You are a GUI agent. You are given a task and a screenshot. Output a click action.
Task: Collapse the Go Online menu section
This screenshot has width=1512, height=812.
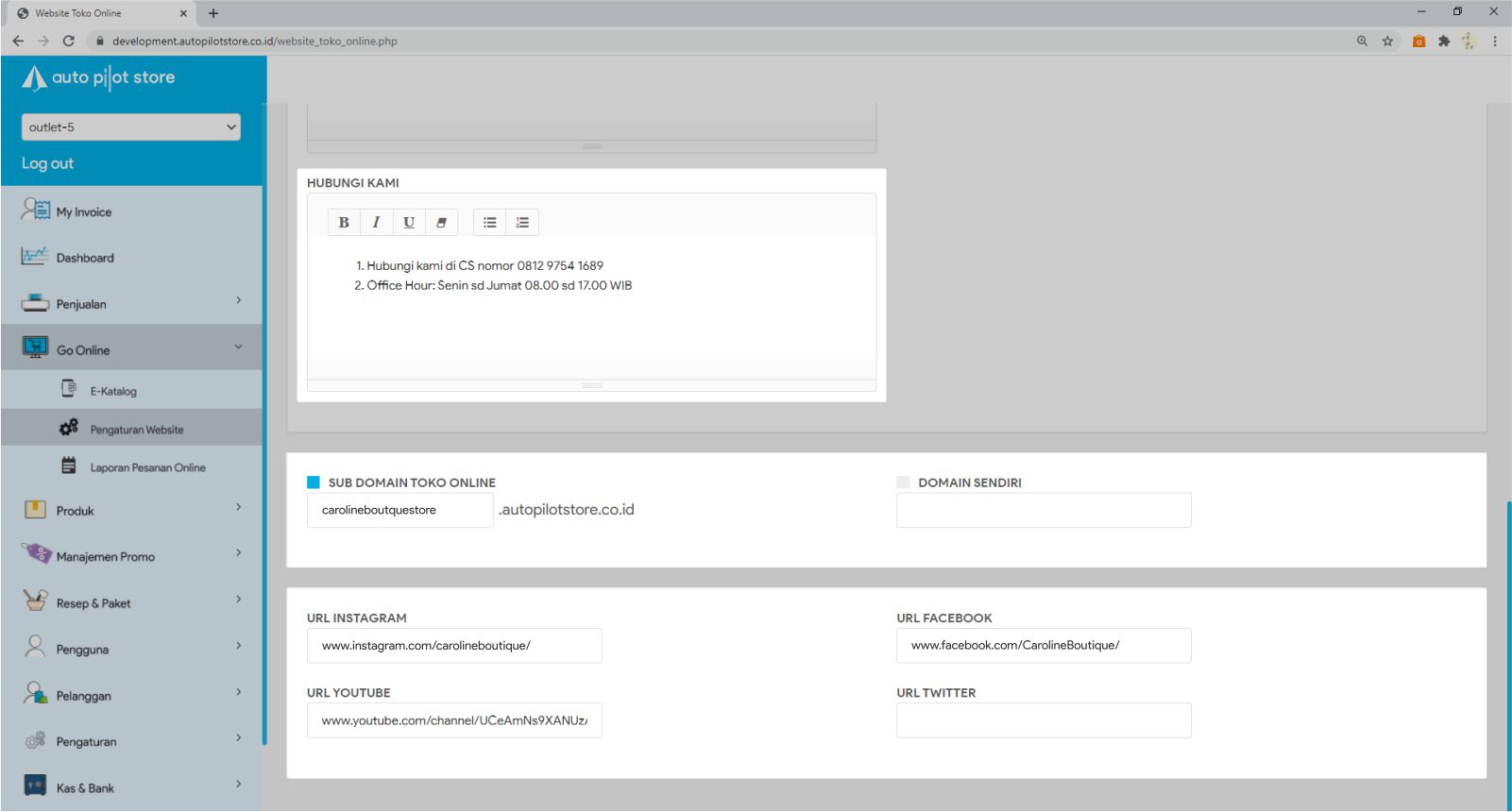(131, 349)
